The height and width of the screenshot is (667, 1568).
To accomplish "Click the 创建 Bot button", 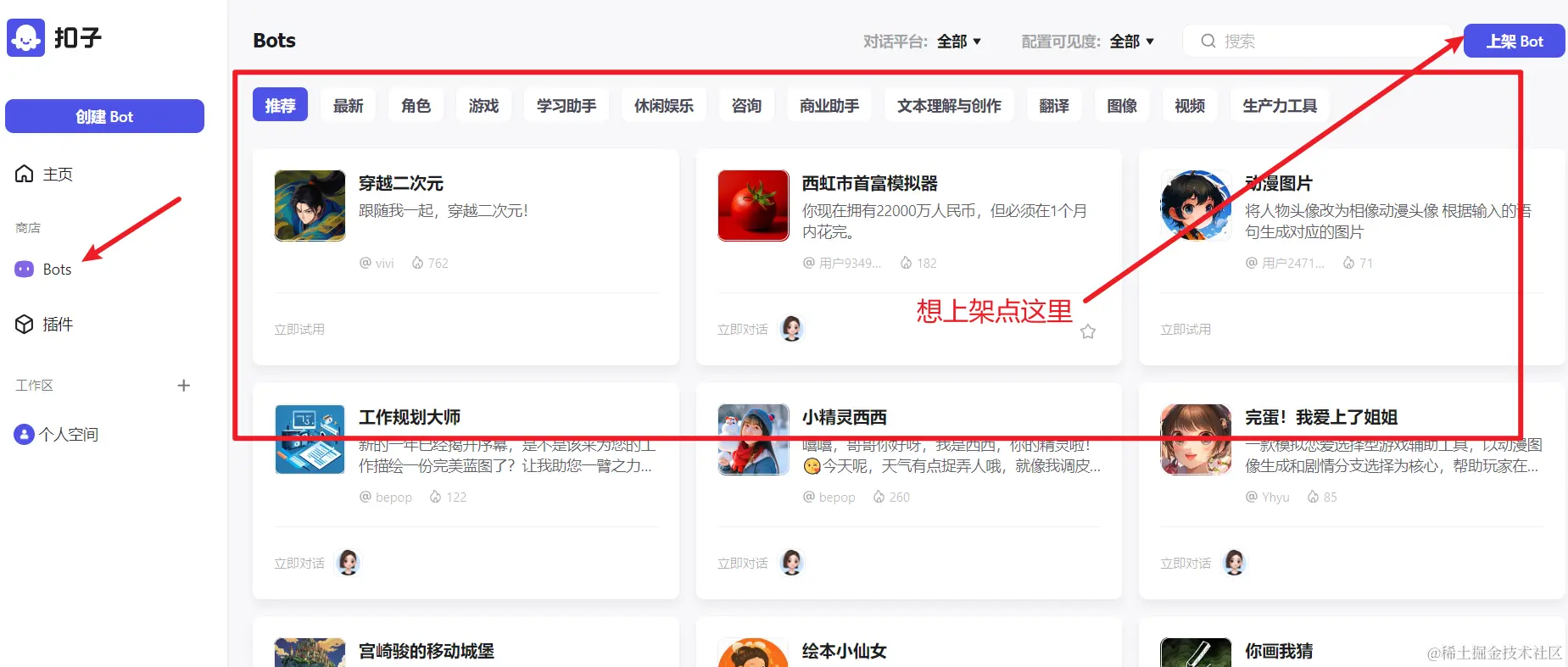I will tap(104, 116).
